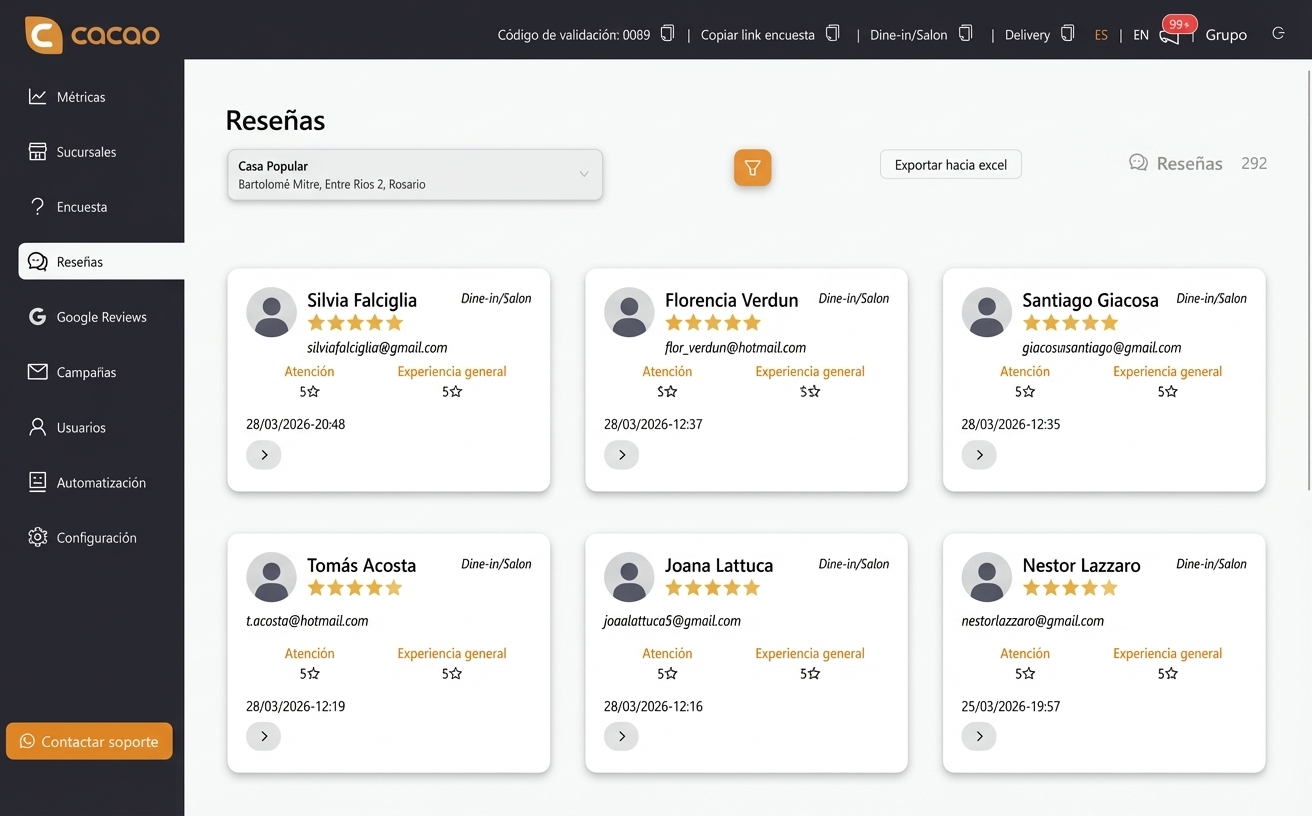
Task: Click Santiago Giacosa's avatar thumbnail
Action: (x=986, y=311)
